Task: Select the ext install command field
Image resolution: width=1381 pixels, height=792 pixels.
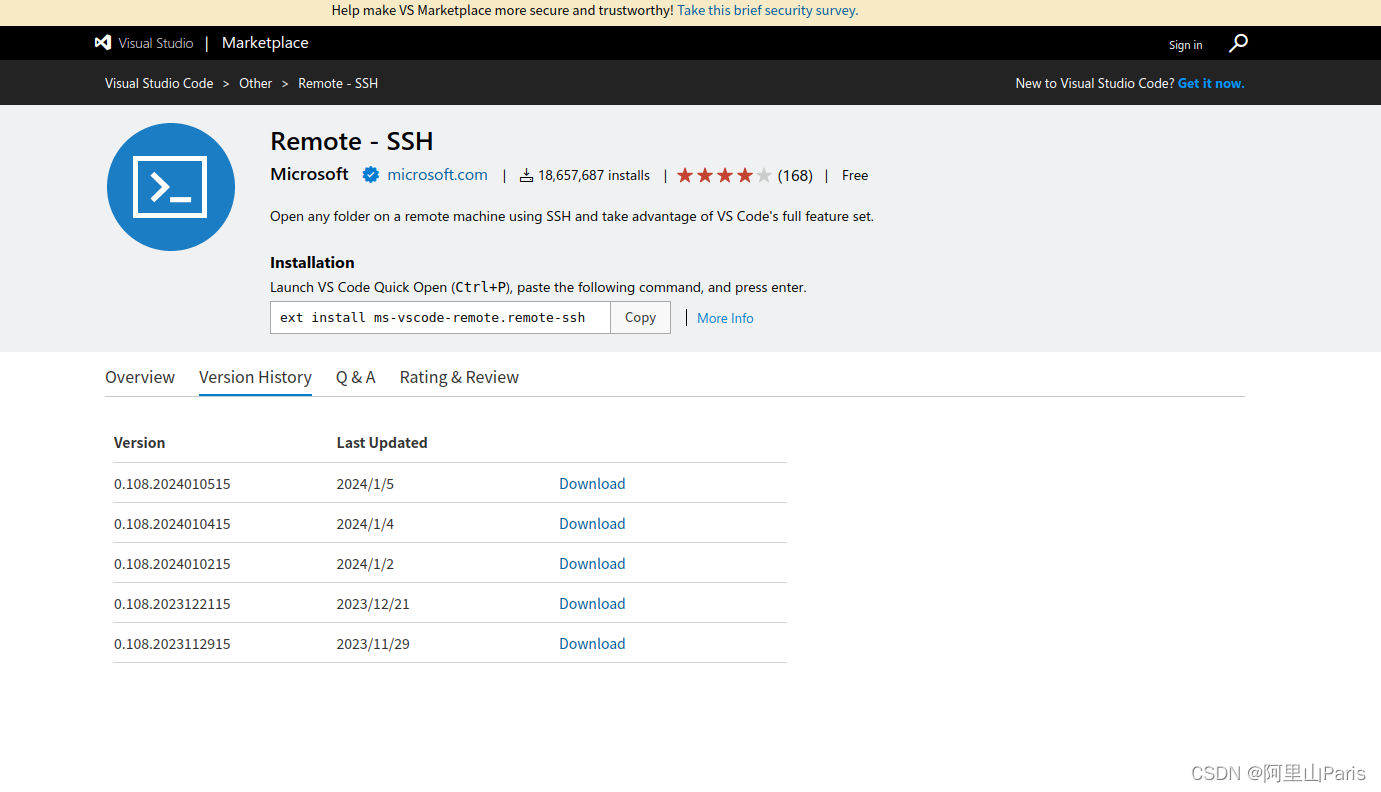Action: coord(440,317)
